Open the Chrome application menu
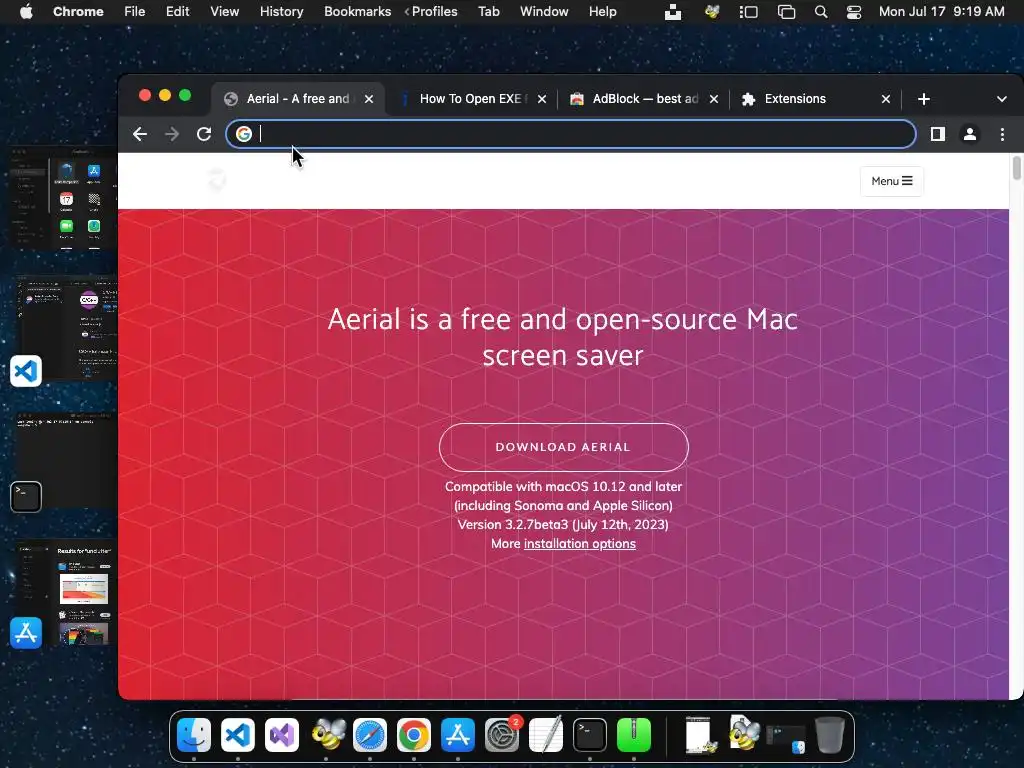The height and width of the screenshot is (768, 1024). pos(78,12)
